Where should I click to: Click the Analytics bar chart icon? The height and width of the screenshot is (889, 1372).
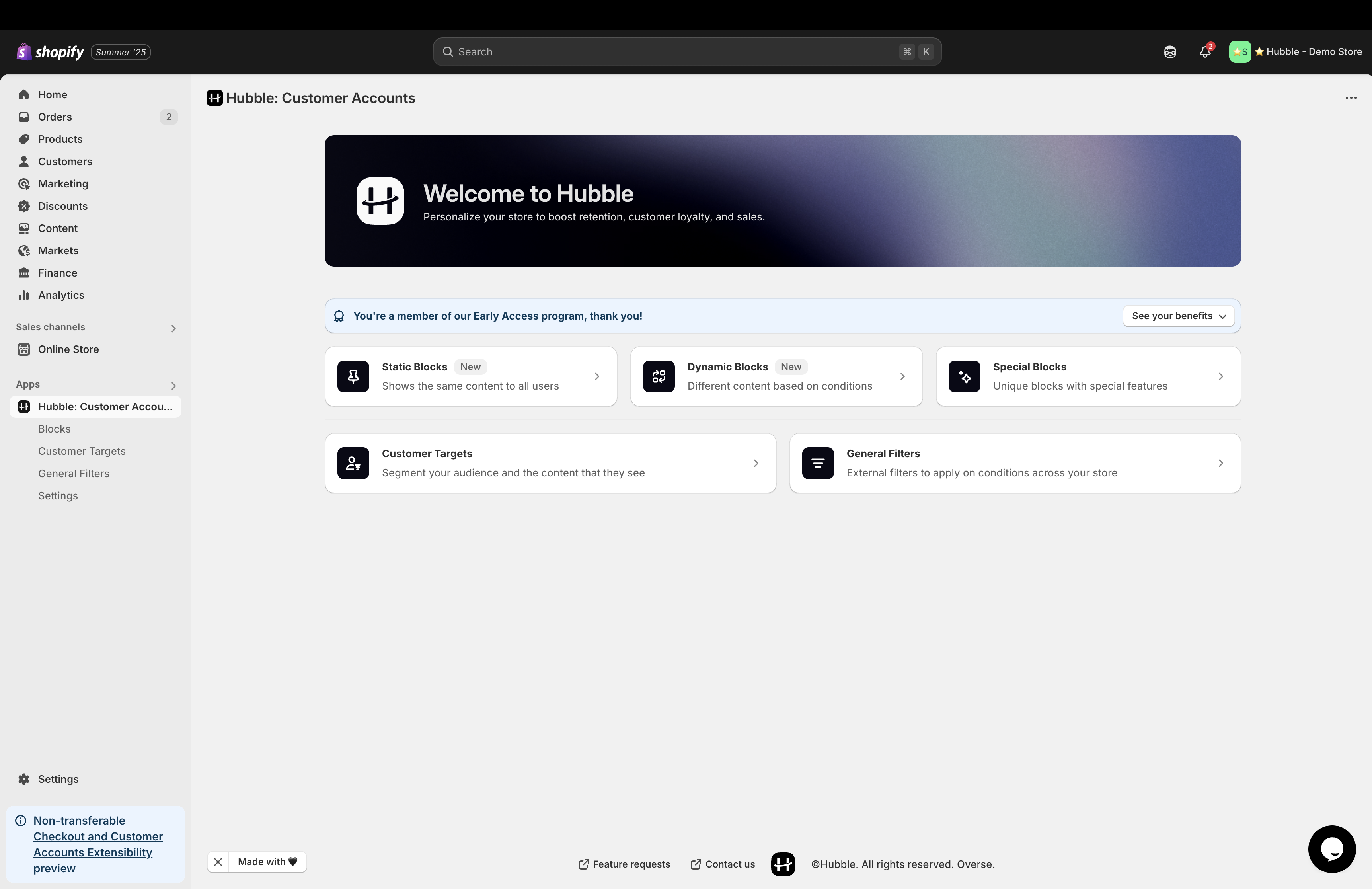click(x=23, y=295)
